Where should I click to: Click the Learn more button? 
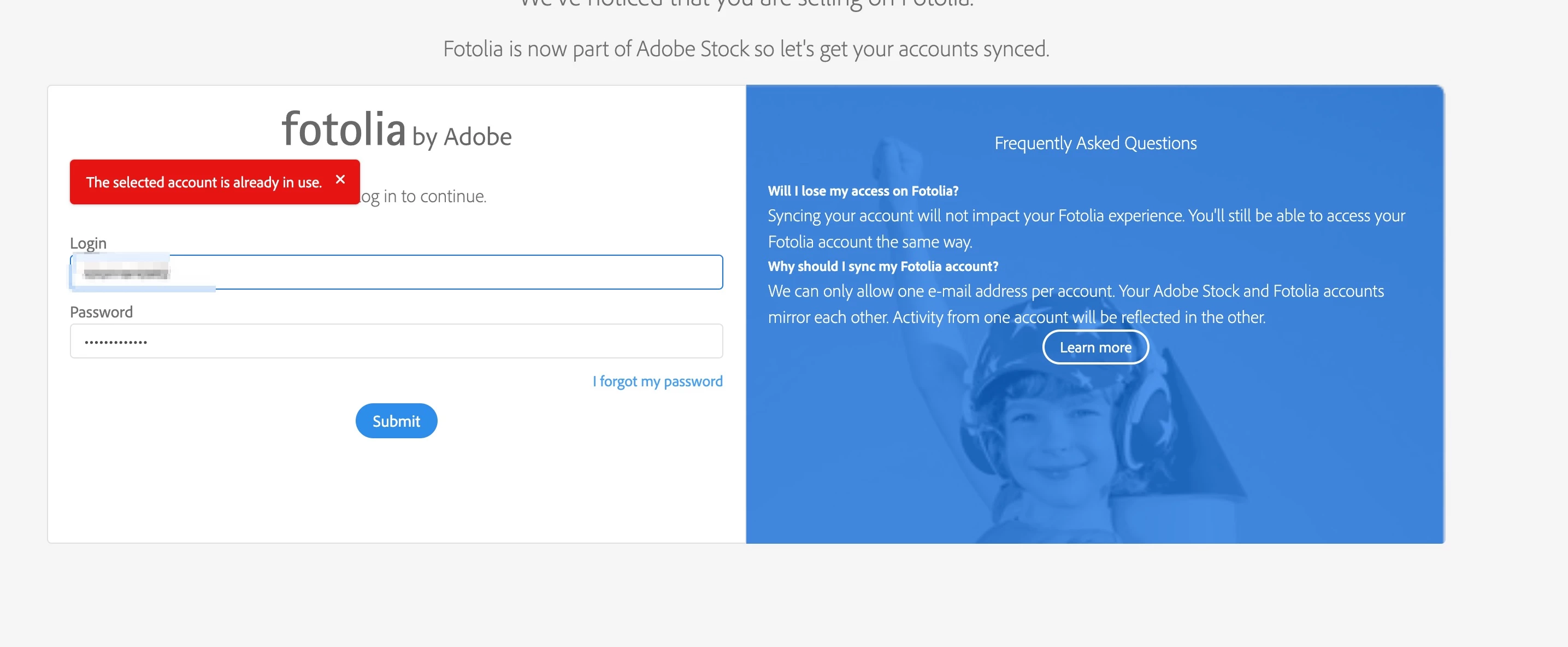(x=1095, y=347)
